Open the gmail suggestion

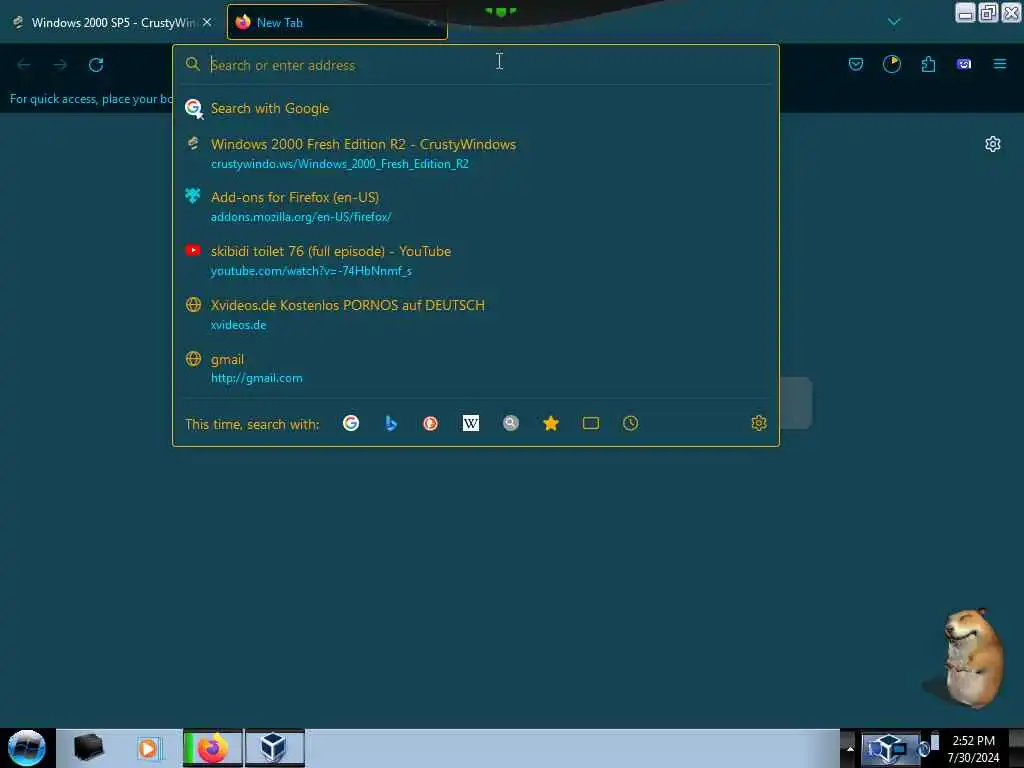coord(476,368)
